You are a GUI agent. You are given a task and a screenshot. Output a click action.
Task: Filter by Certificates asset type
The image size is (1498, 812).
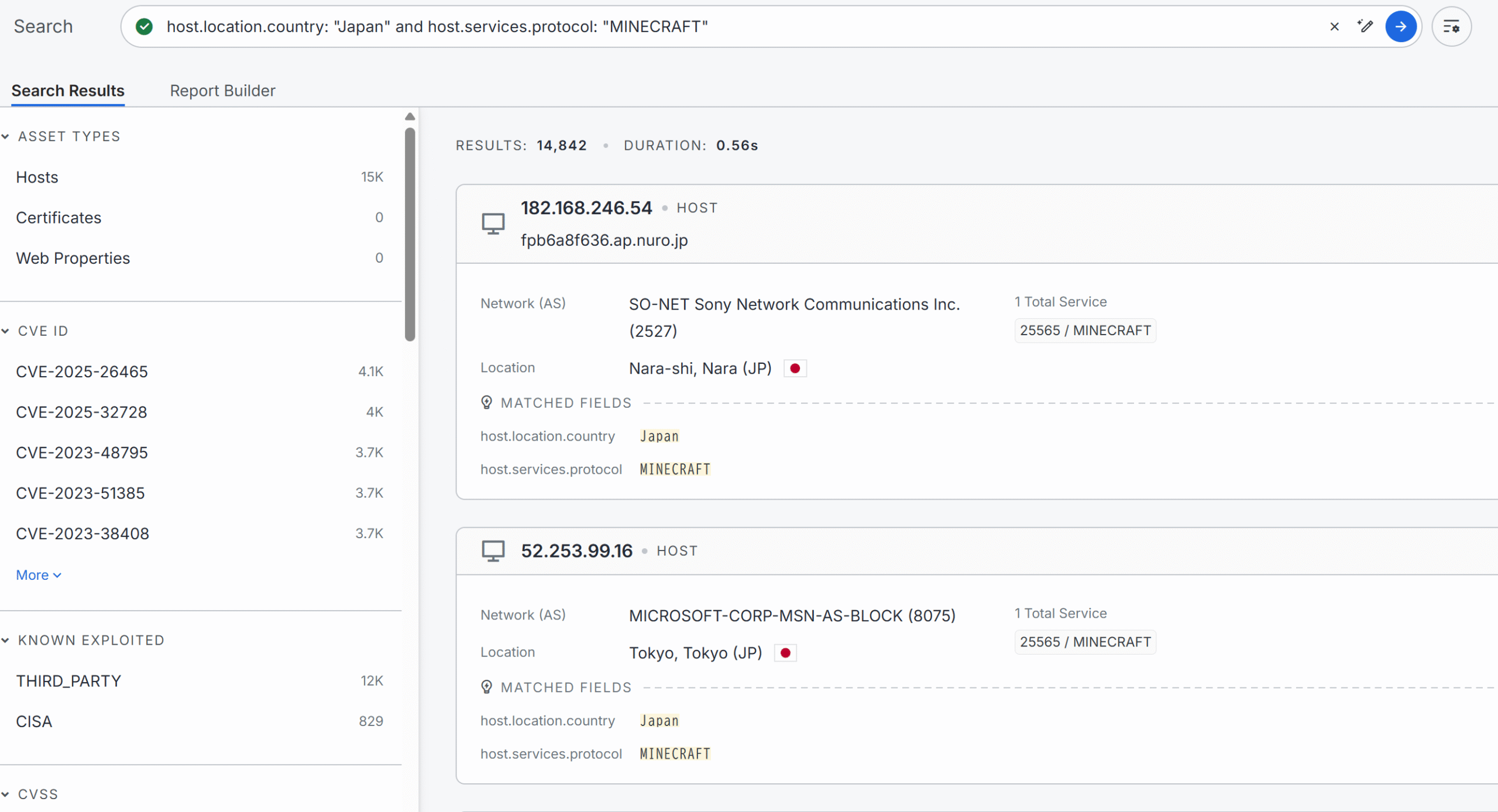(200, 218)
